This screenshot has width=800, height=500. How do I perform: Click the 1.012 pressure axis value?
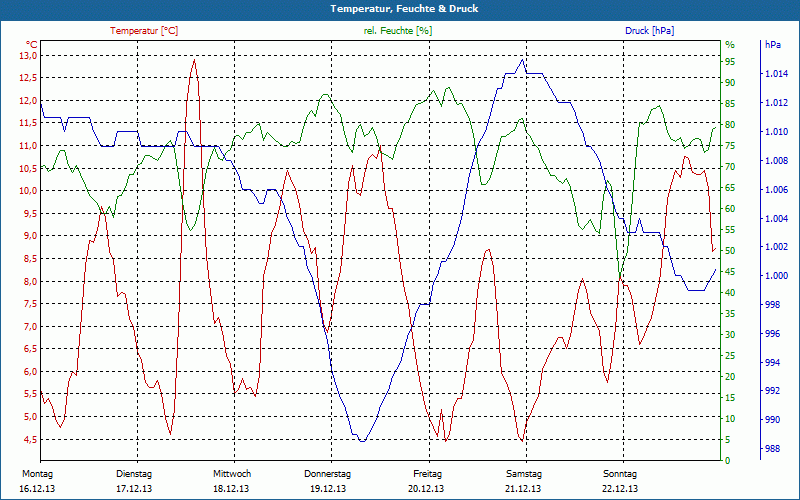[777, 103]
